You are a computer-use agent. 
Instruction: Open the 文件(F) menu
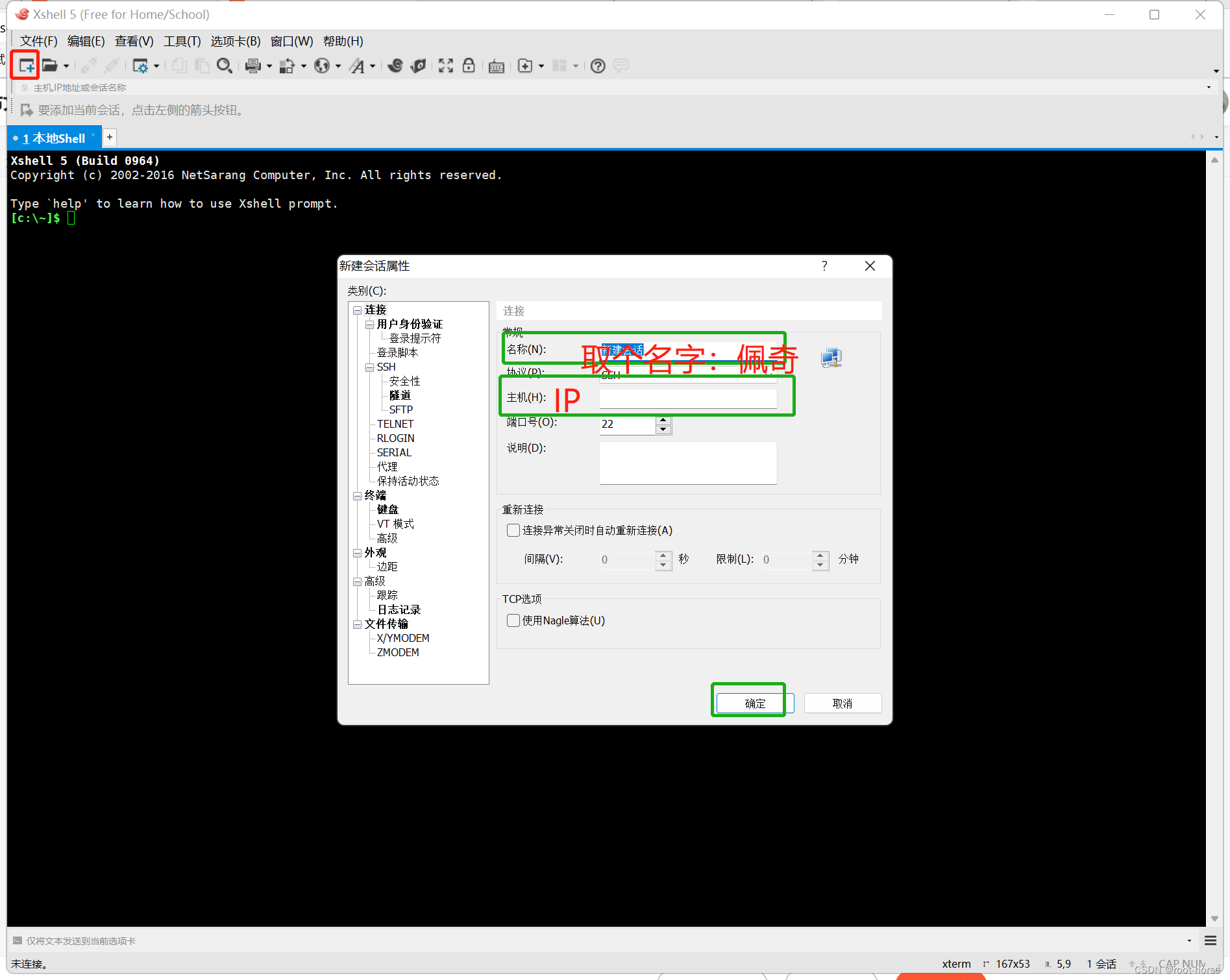38,41
